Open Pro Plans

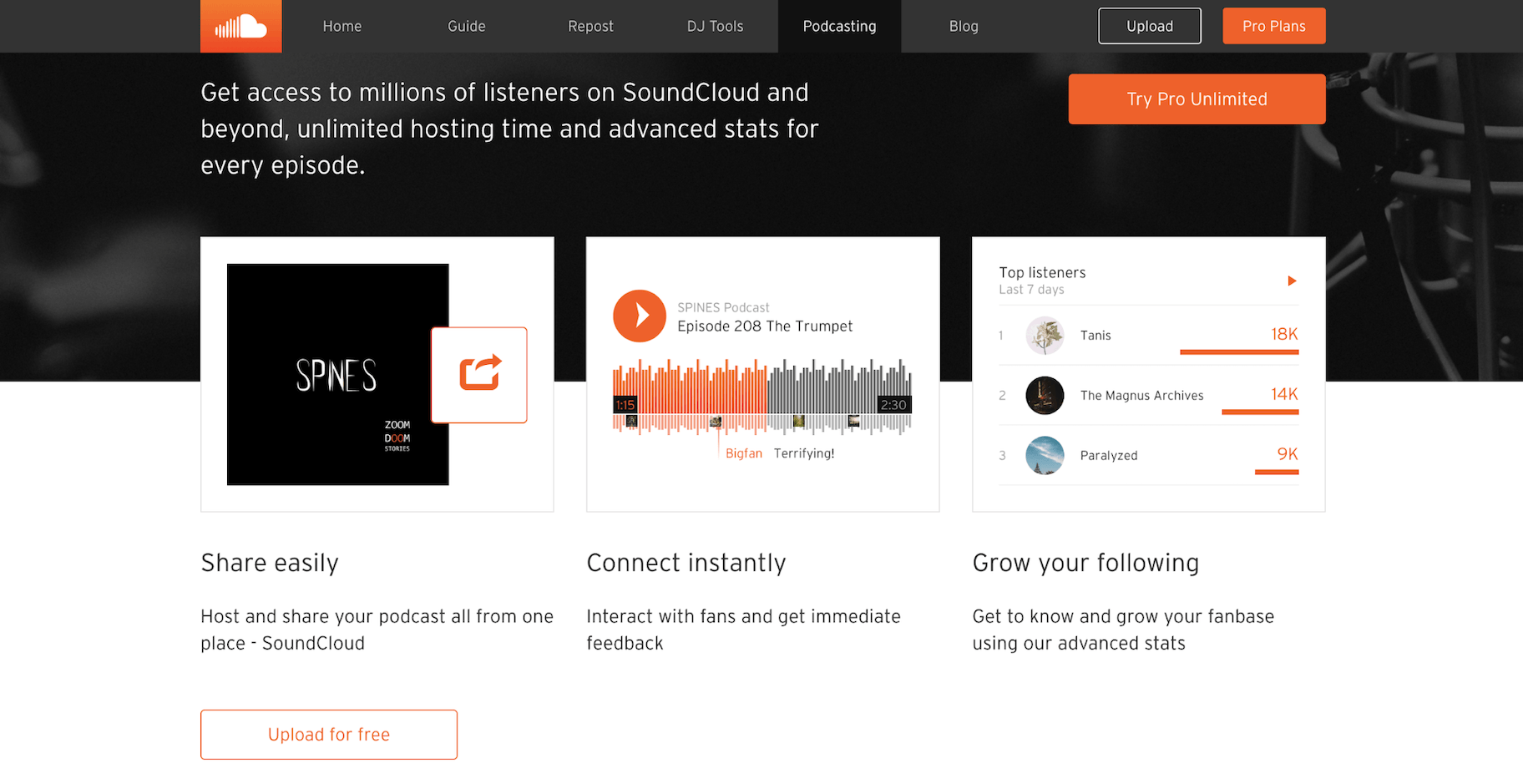click(x=1273, y=26)
